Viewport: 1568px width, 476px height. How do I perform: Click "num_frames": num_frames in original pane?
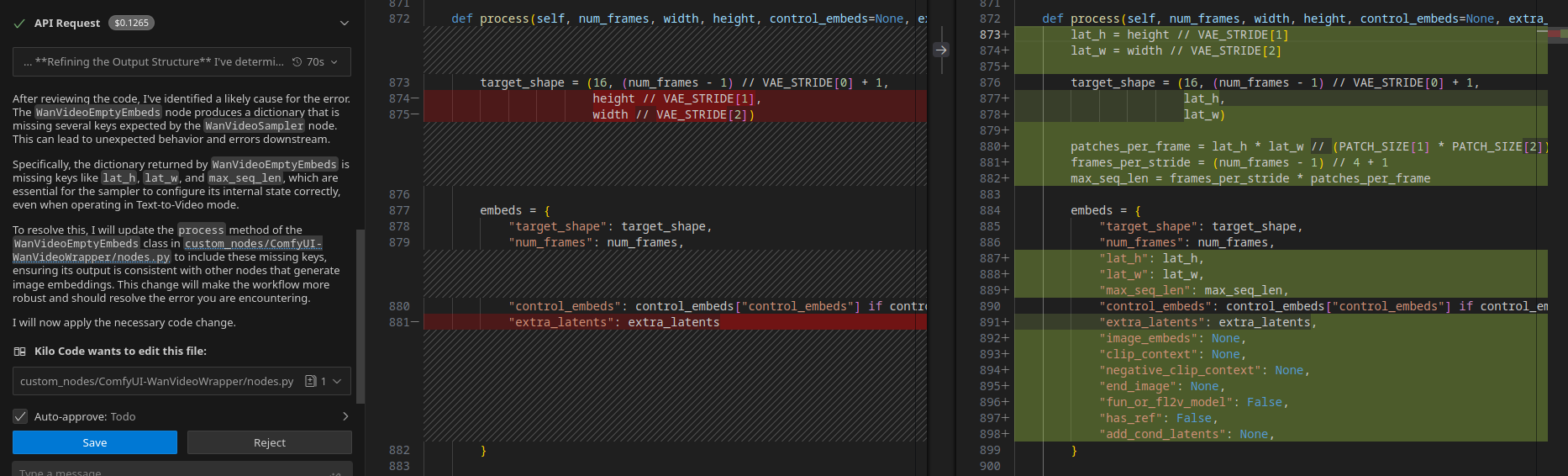[x=597, y=242]
